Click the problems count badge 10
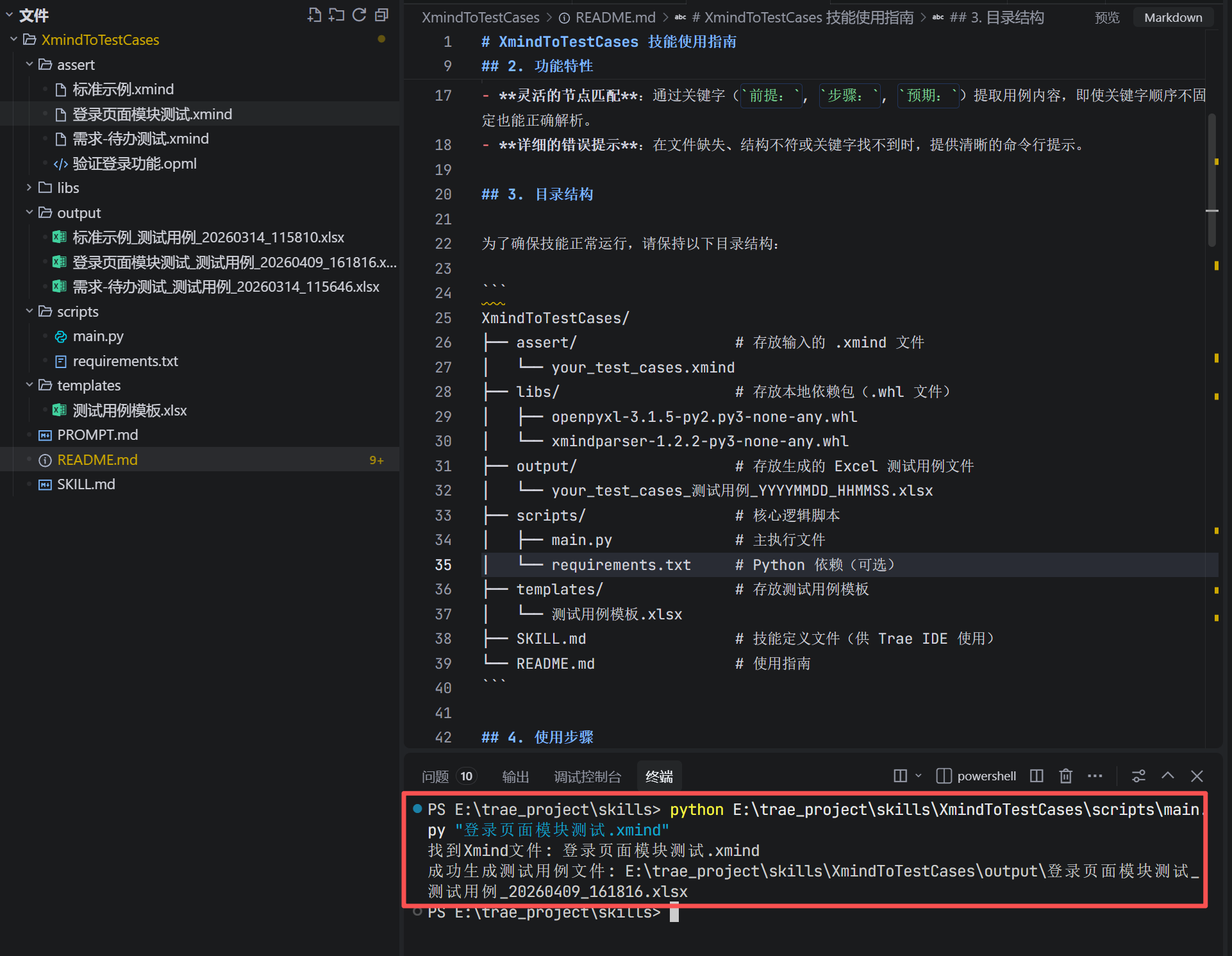 point(466,776)
